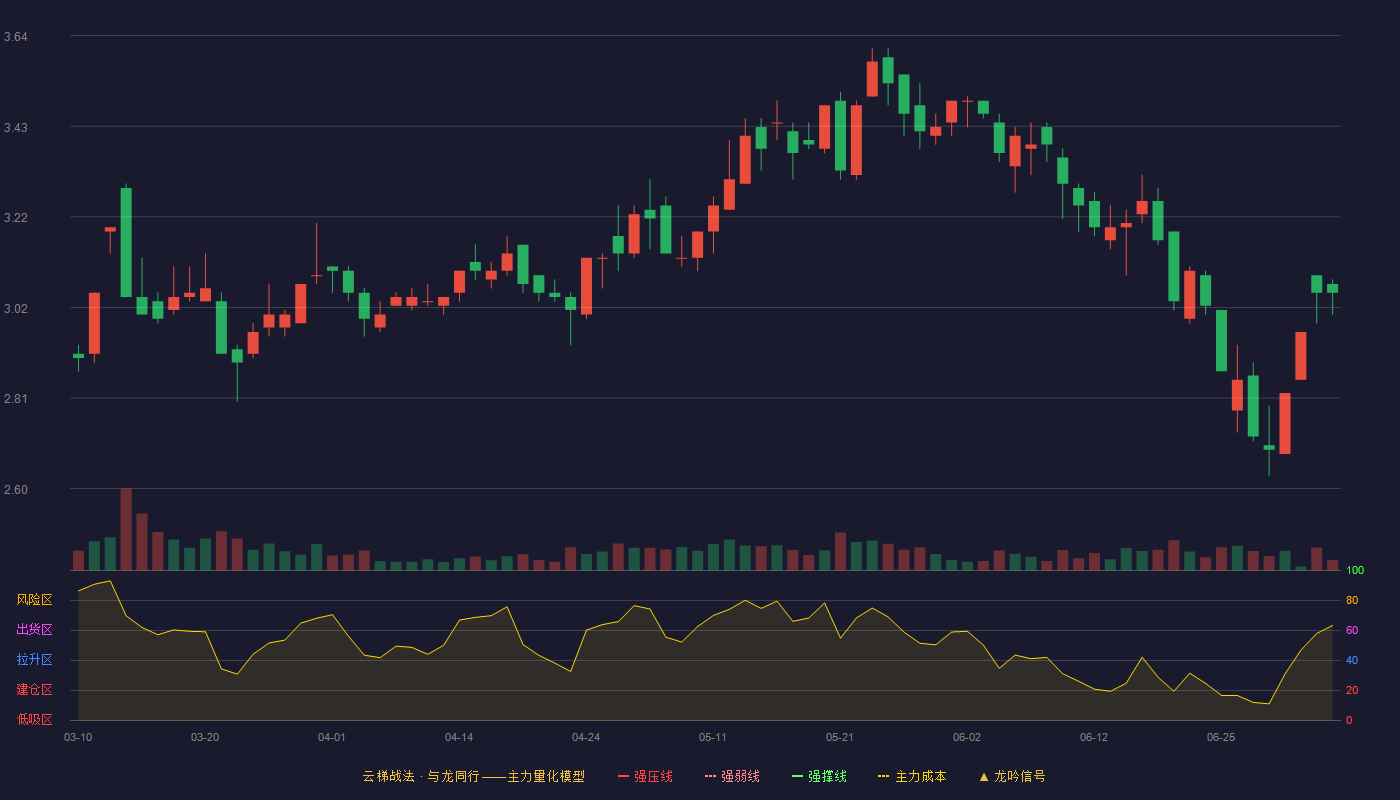Select the large green candlestick after 03-10
Screen dimensions: 1400x800
[x=126, y=242]
